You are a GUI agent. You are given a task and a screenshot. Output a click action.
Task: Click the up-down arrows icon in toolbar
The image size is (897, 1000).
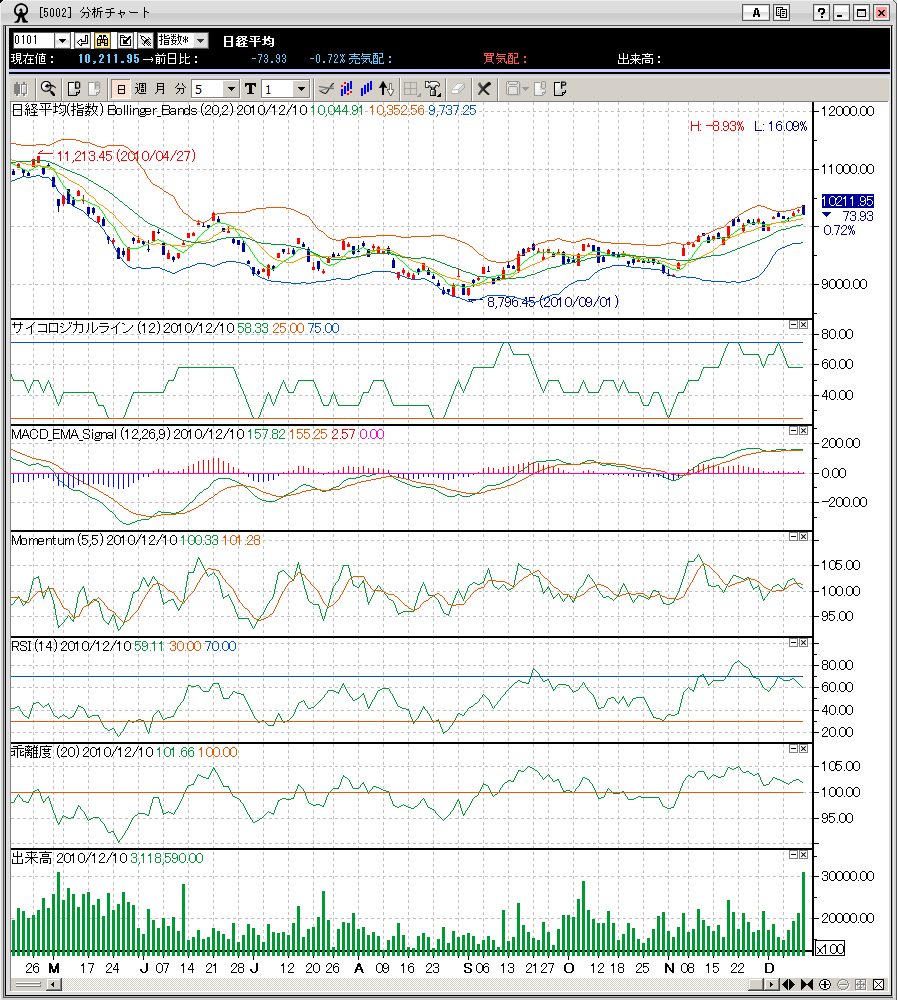tap(388, 88)
